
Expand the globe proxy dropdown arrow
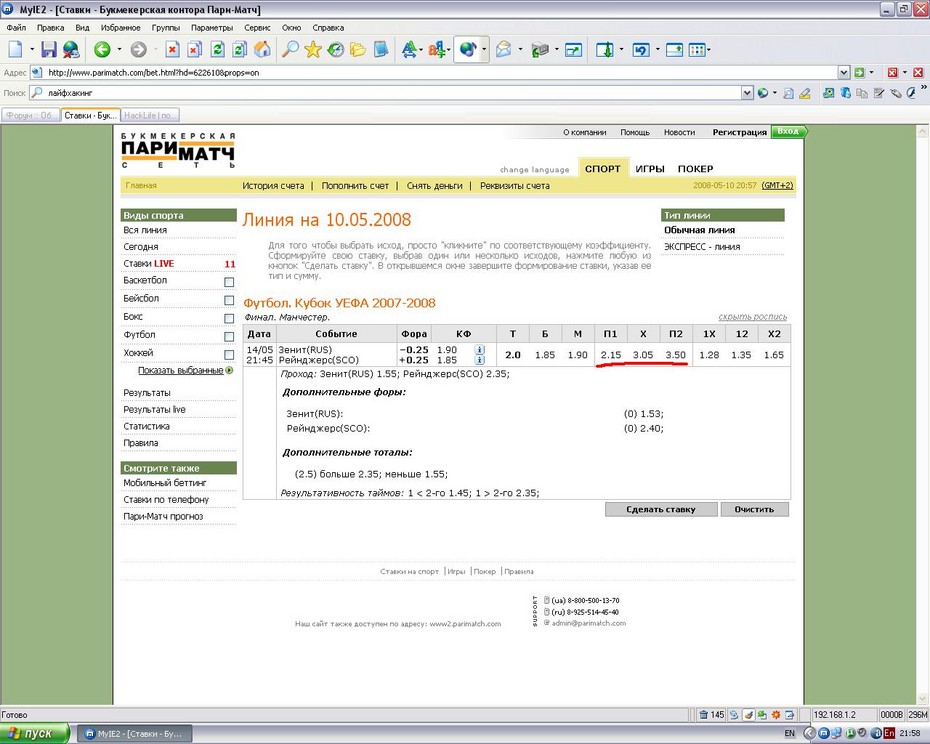tap(484, 50)
